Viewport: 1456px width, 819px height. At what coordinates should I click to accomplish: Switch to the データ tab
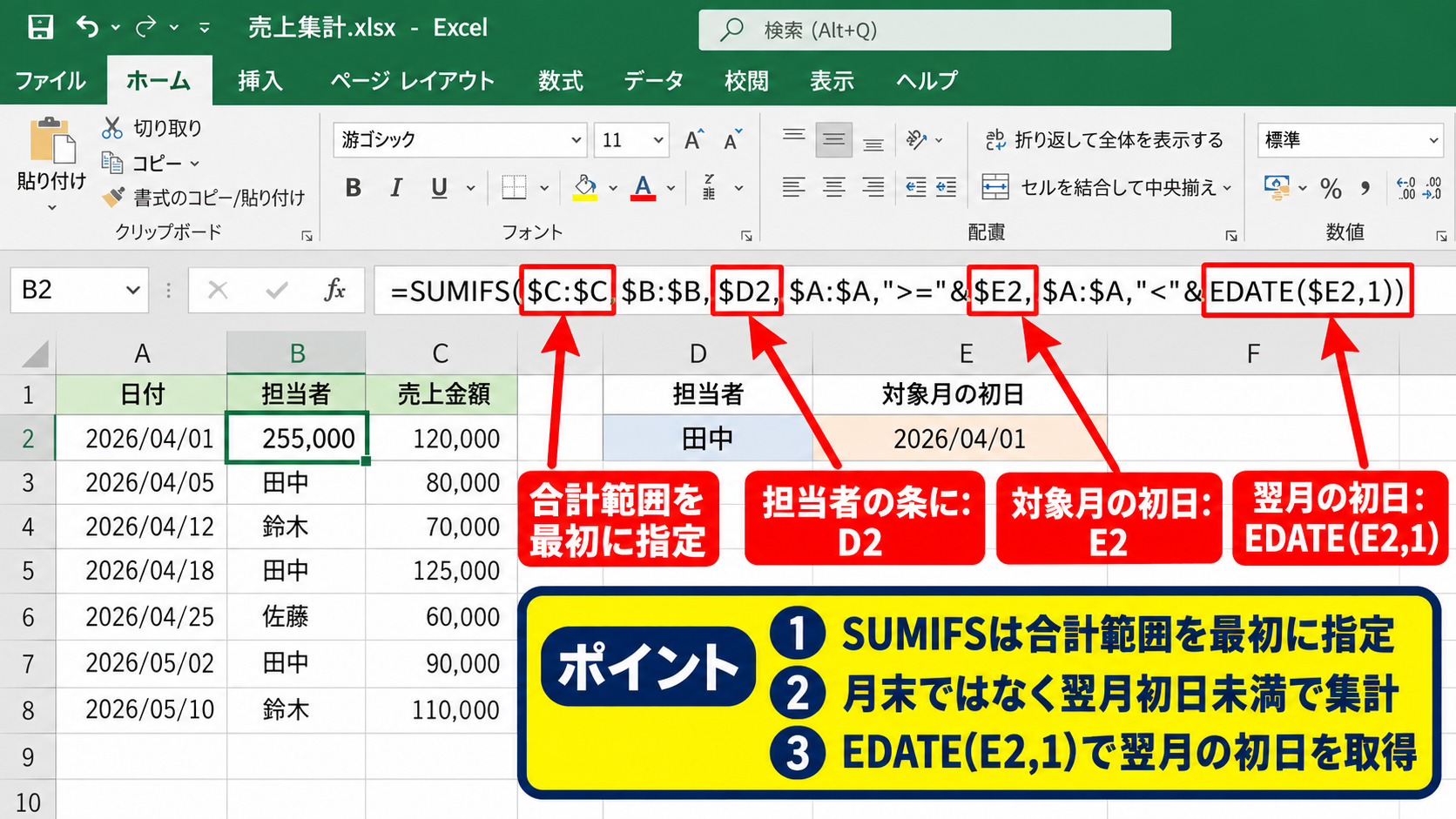click(653, 81)
